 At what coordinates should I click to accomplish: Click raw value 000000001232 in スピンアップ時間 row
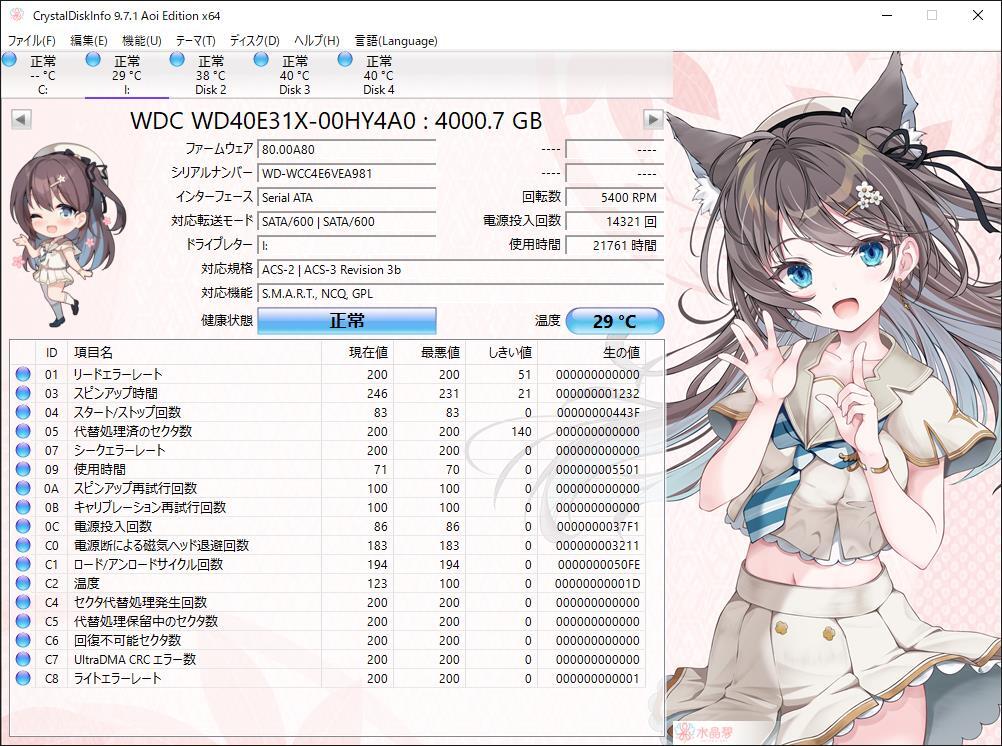(597, 394)
